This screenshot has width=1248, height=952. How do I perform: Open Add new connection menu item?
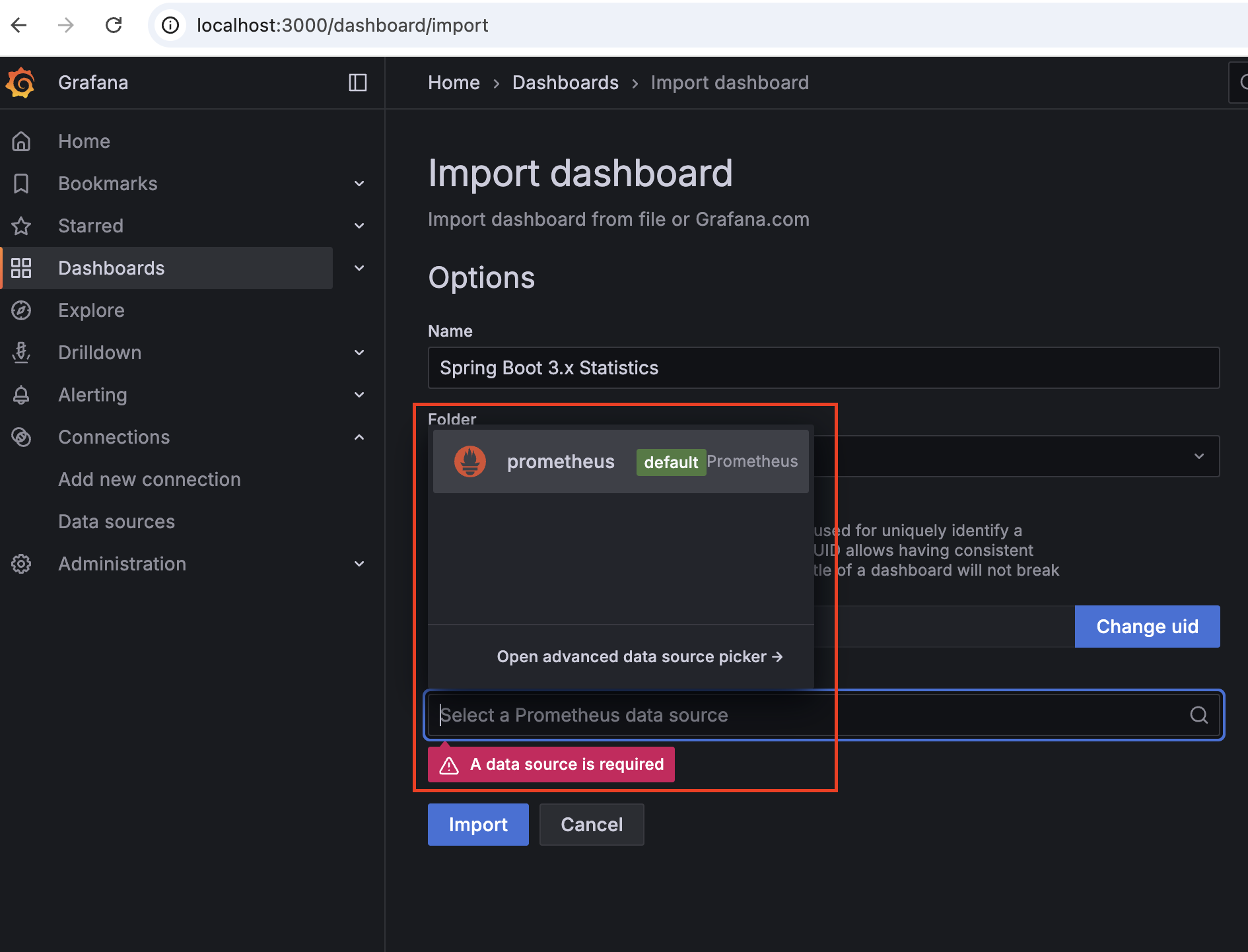point(149,479)
